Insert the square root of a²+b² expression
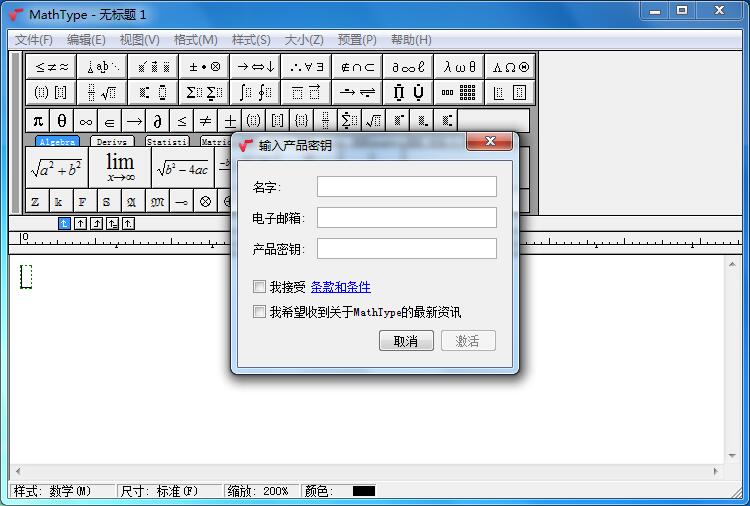Image resolution: width=750 pixels, height=506 pixels. pyautogui.click(x=57, y=168)
